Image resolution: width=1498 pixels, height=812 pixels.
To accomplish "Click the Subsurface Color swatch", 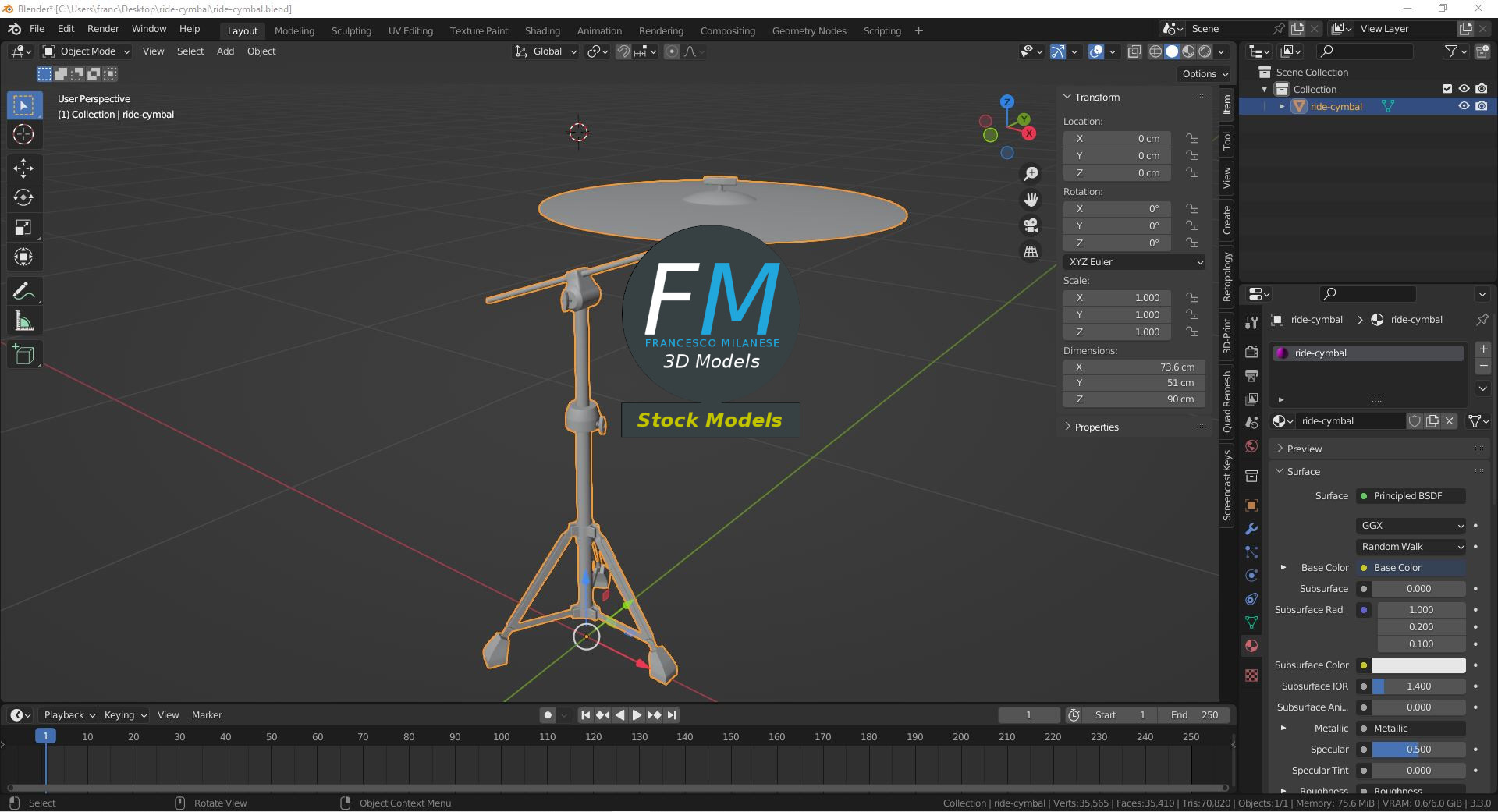I will [x=1418, y=665].
